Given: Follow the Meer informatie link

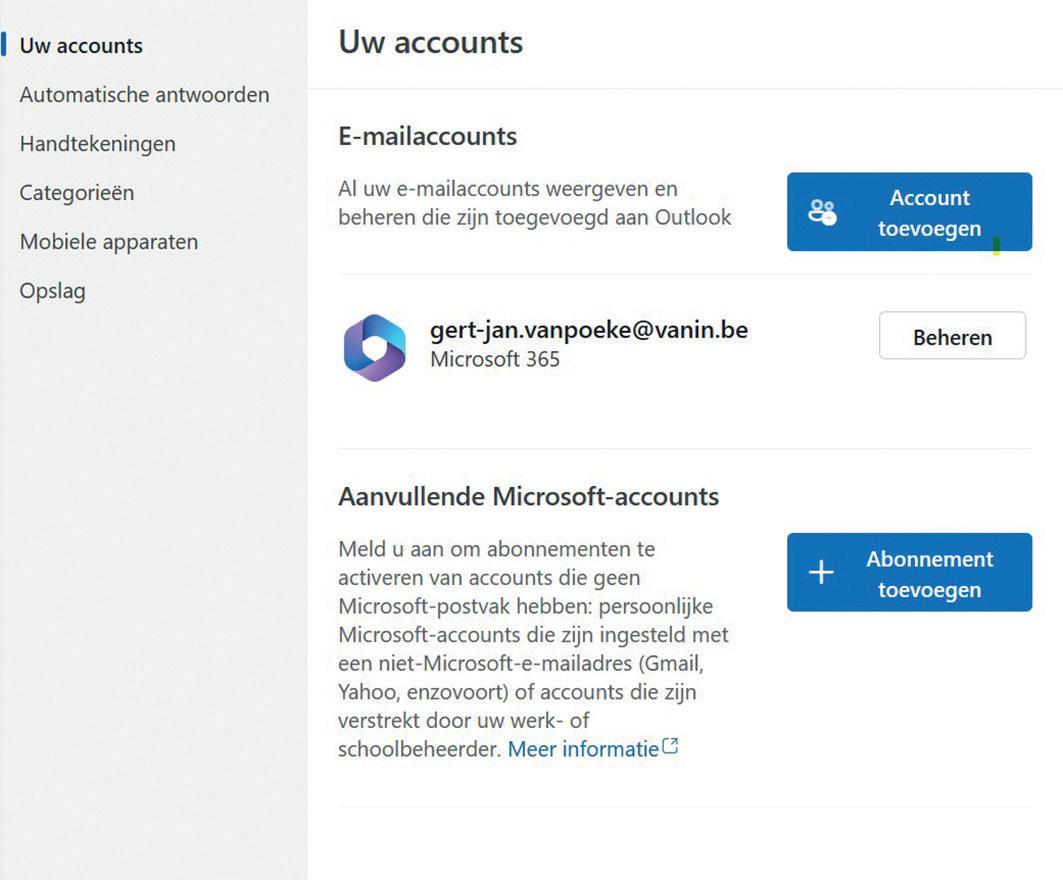Looking at the screenshot, I should coord(583,748).
